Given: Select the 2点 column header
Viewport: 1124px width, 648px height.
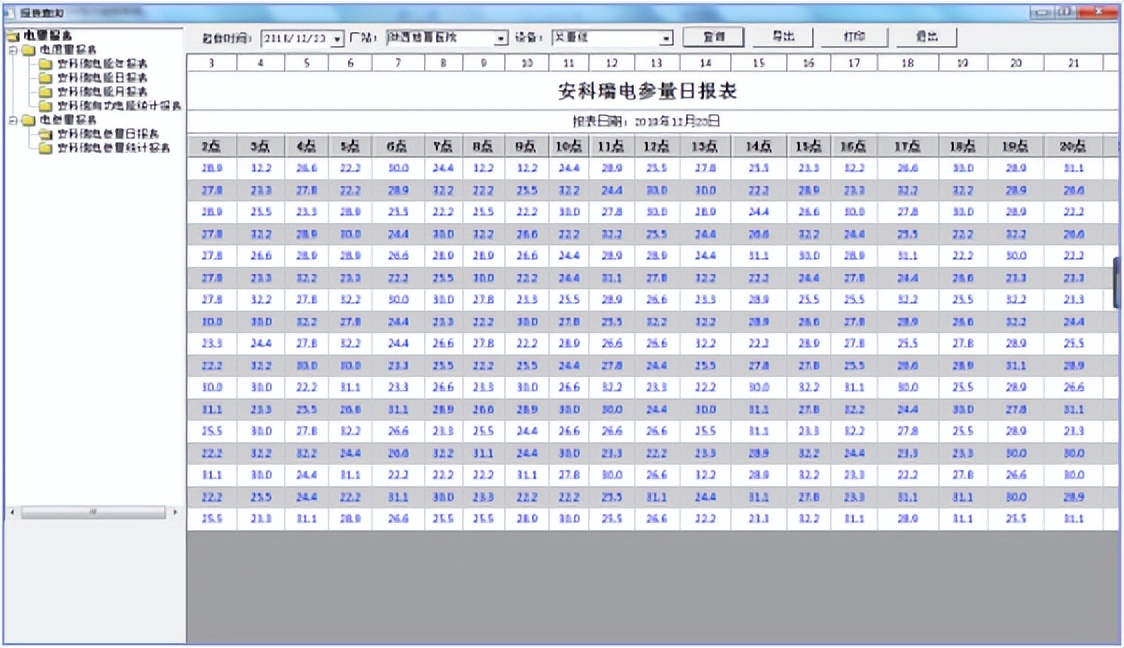Looking at the screenshot, I should tap(210, 145).
